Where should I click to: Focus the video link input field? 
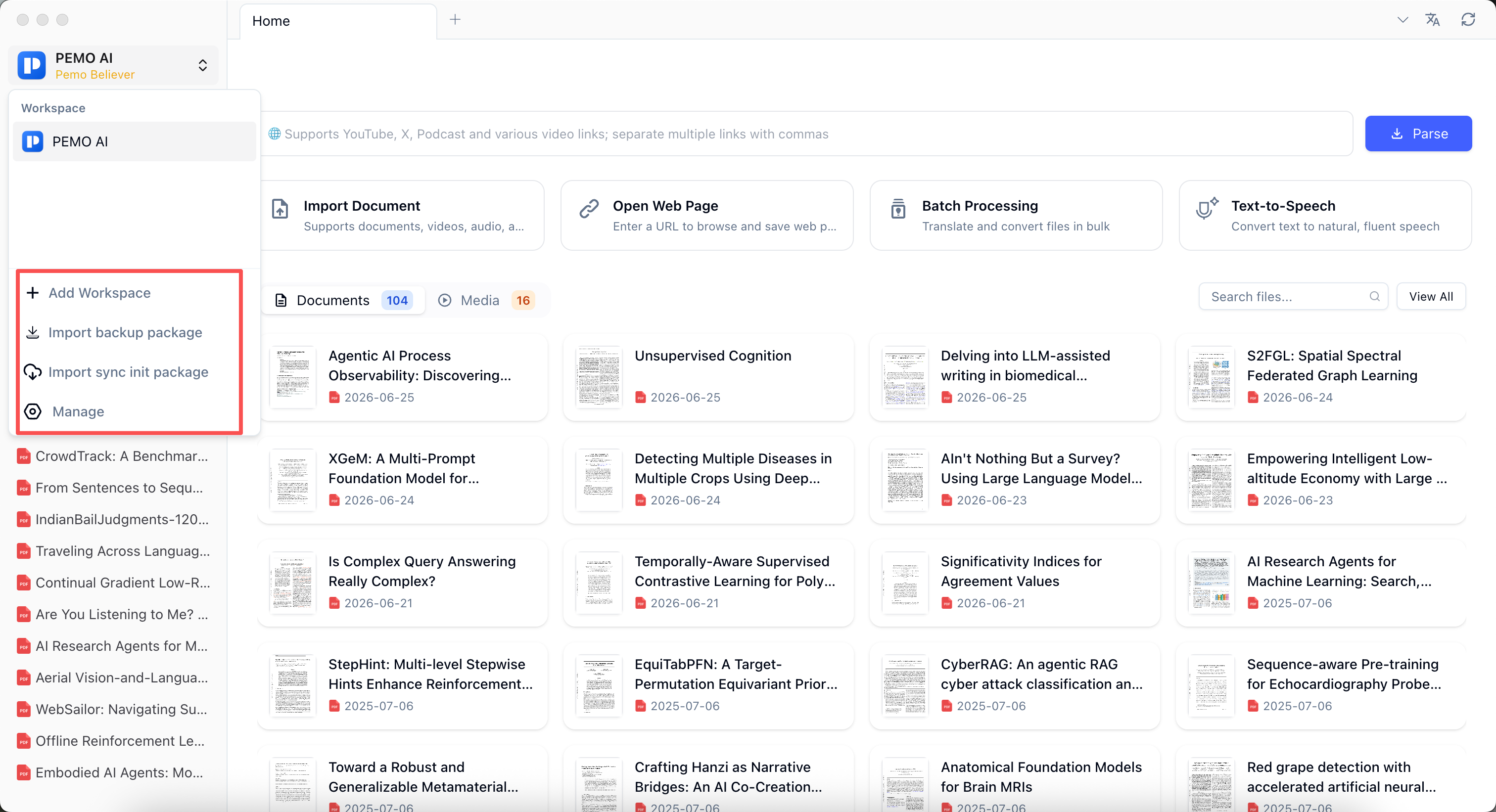coord(806,134)
